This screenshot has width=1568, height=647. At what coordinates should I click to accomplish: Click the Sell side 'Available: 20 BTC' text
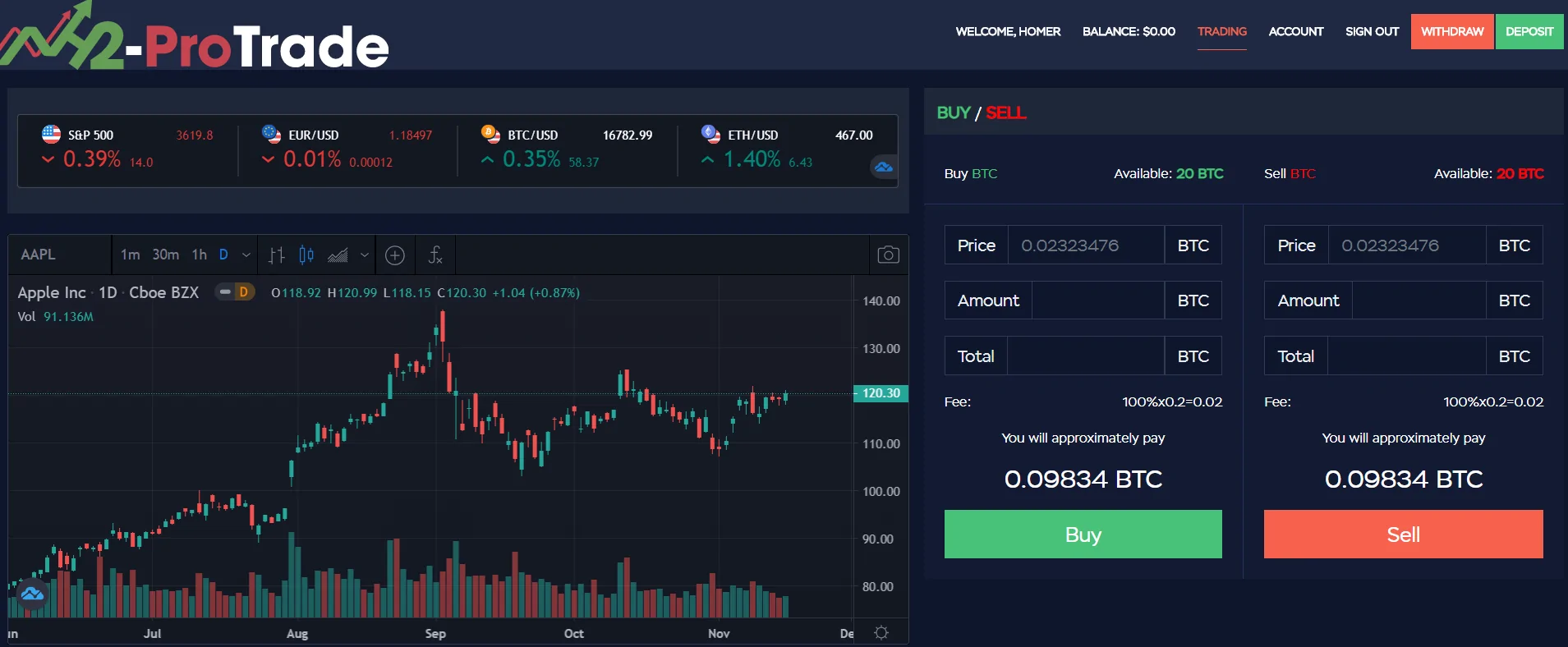1488,174
